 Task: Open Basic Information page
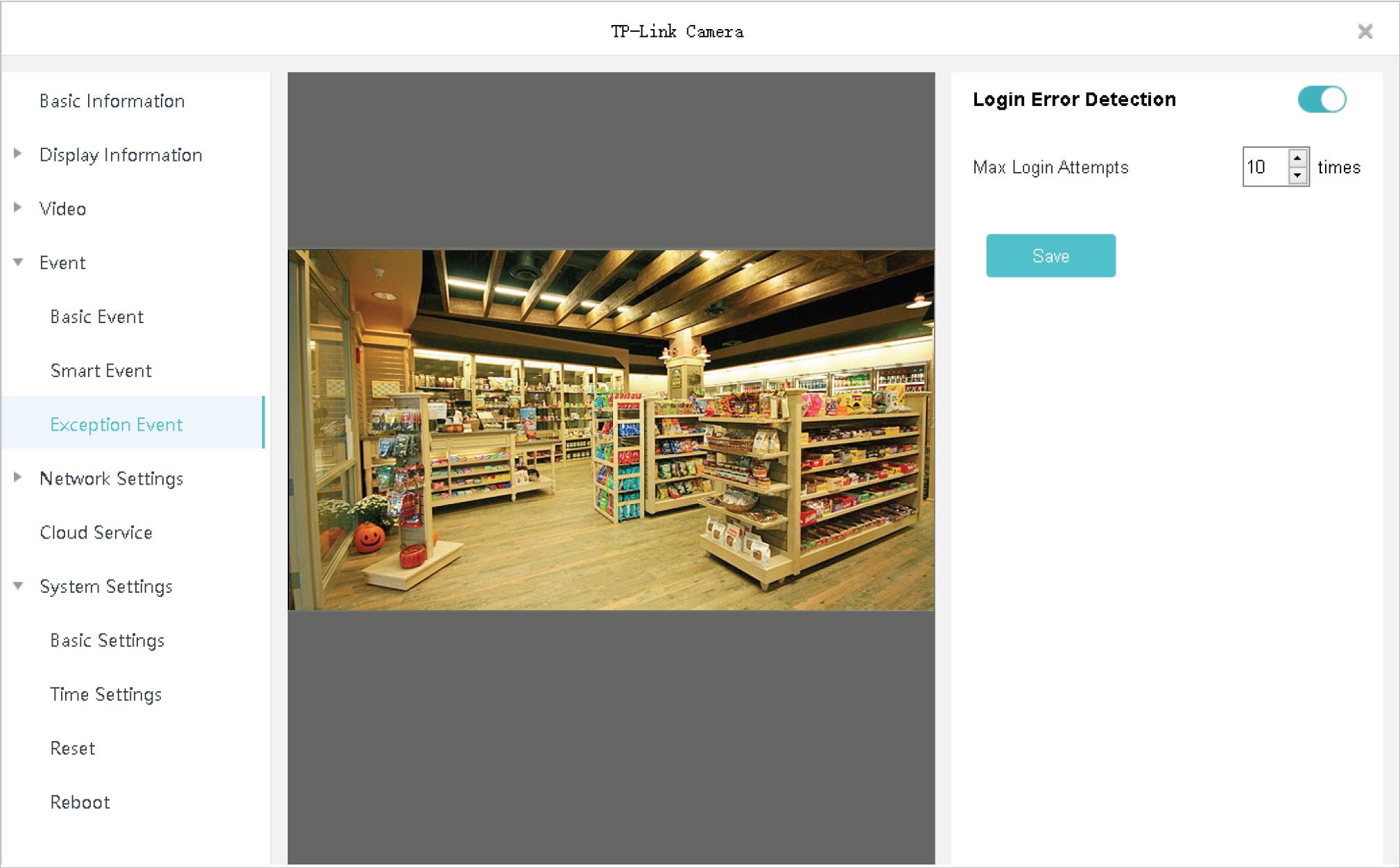tap(112, 101)
